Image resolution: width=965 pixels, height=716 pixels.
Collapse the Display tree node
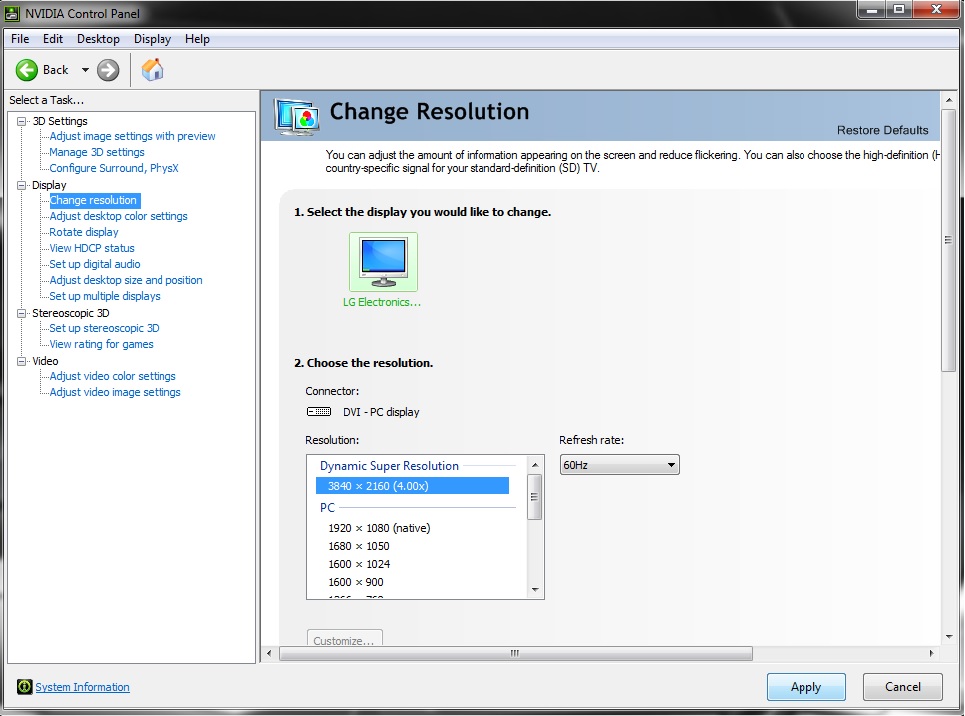coord(22,185)
